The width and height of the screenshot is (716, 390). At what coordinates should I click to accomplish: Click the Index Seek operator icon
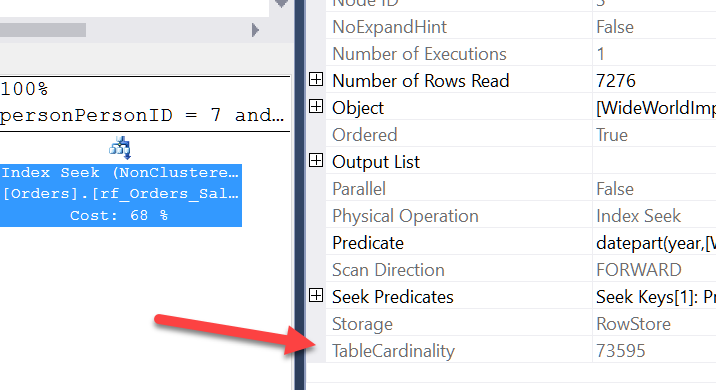pyautogui.click(x=121, y=148)
